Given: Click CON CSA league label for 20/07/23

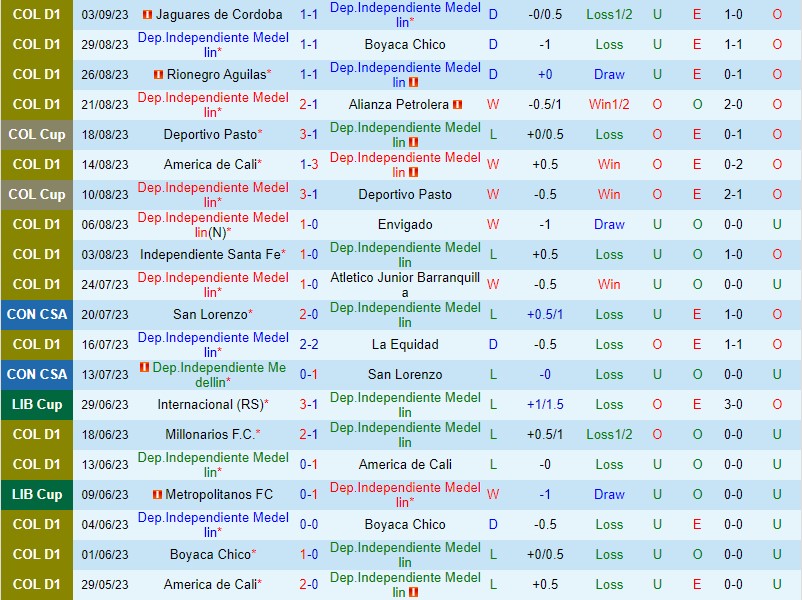Looking at the screenshot, I should tap(37, 315).
